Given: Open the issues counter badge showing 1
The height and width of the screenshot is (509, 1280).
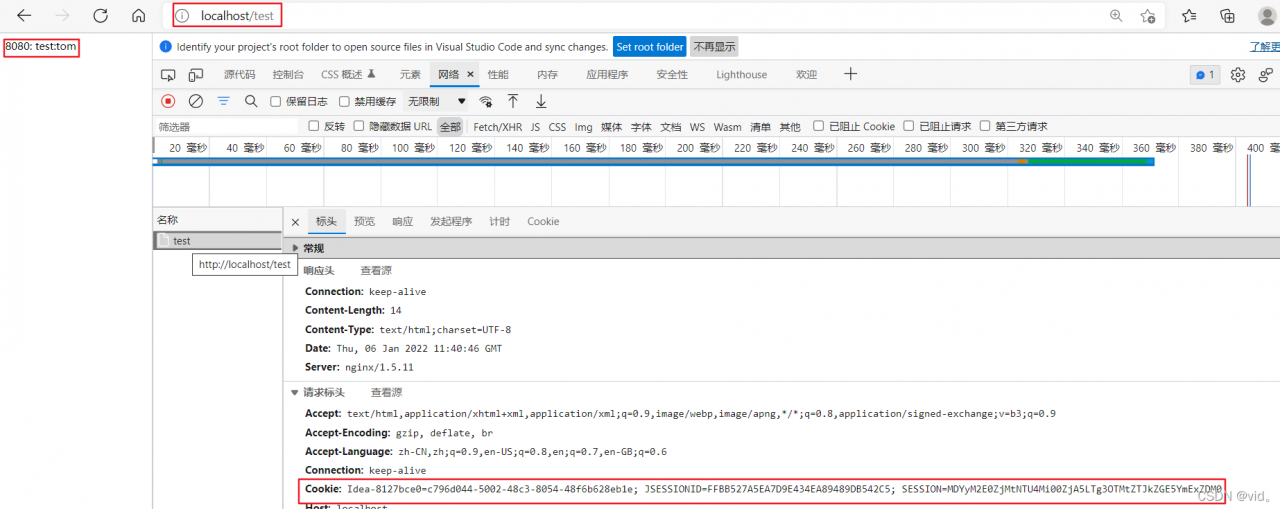Looking at the screenshot, I should coord(1204,75).
